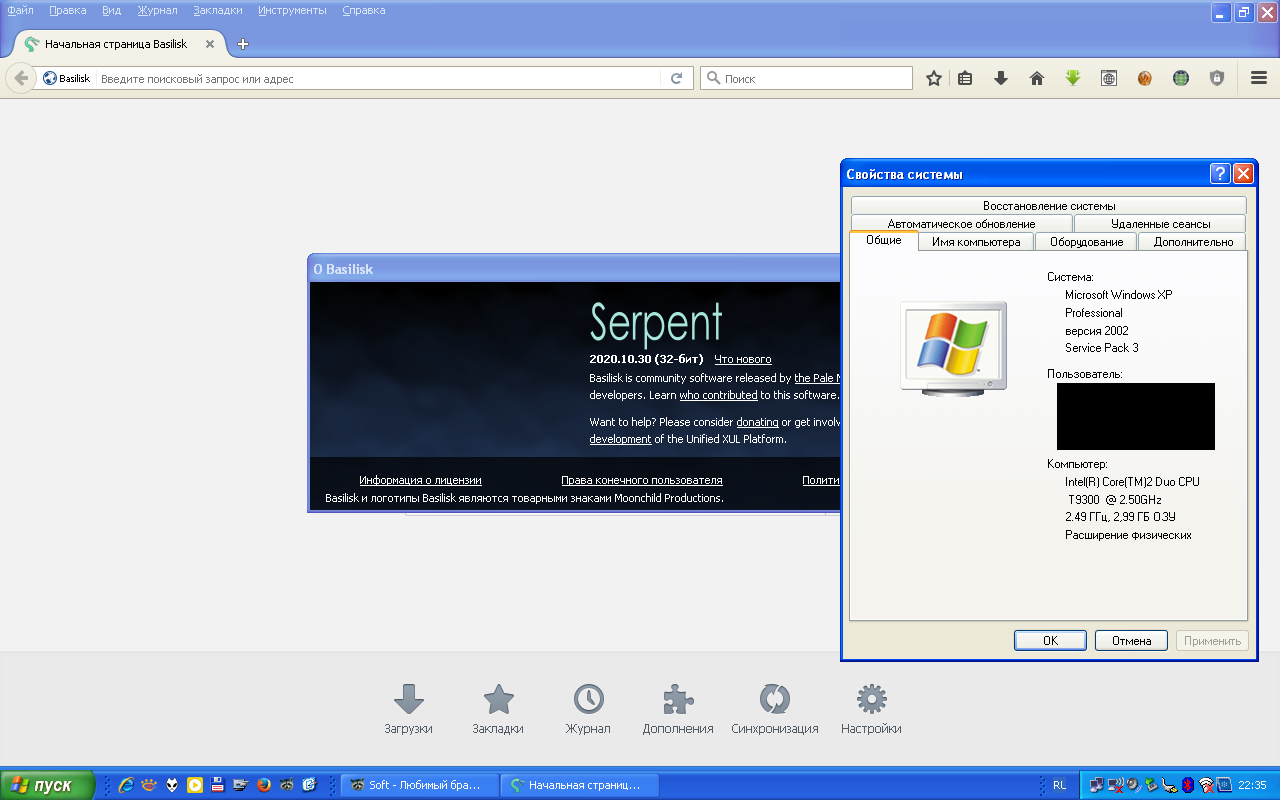Open the Вид menu
This screenshot has height=800, width=1280.
tap(111, 10)
